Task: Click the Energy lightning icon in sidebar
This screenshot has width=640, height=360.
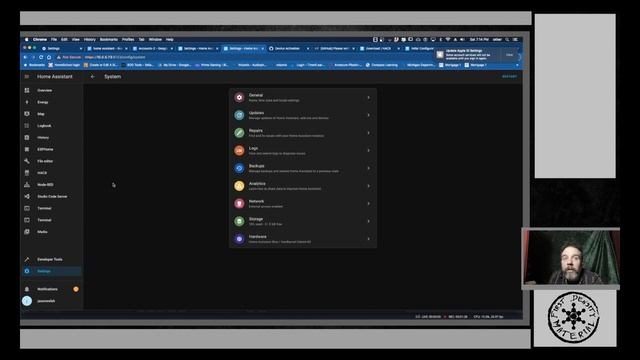Action: (27, 102)
